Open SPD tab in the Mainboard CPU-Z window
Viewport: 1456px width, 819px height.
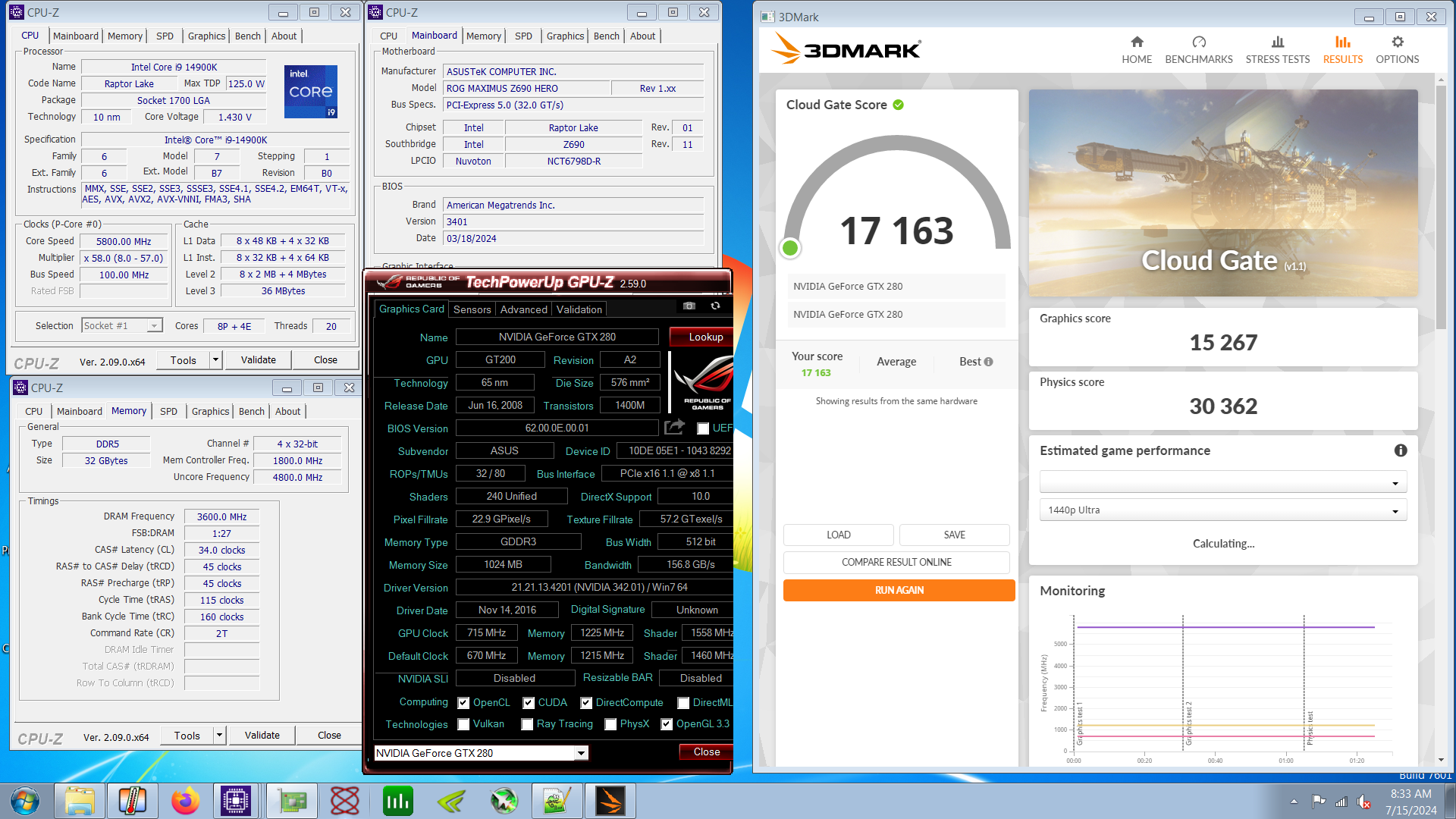click(523, 36)
